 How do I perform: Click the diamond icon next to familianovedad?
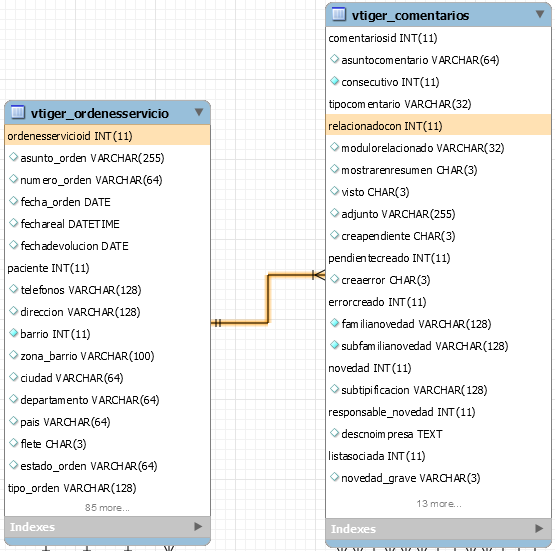334,323
